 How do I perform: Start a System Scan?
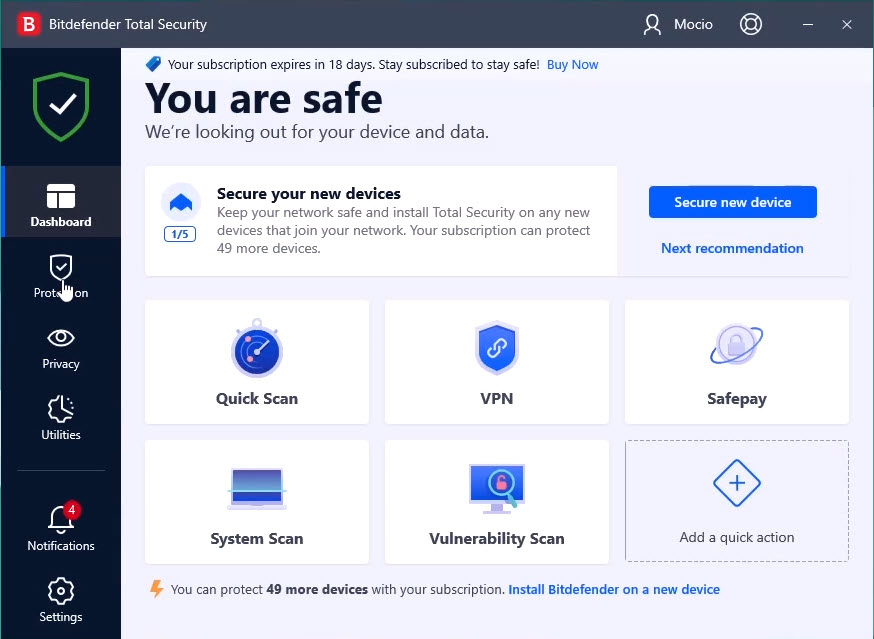click(257, 502)
